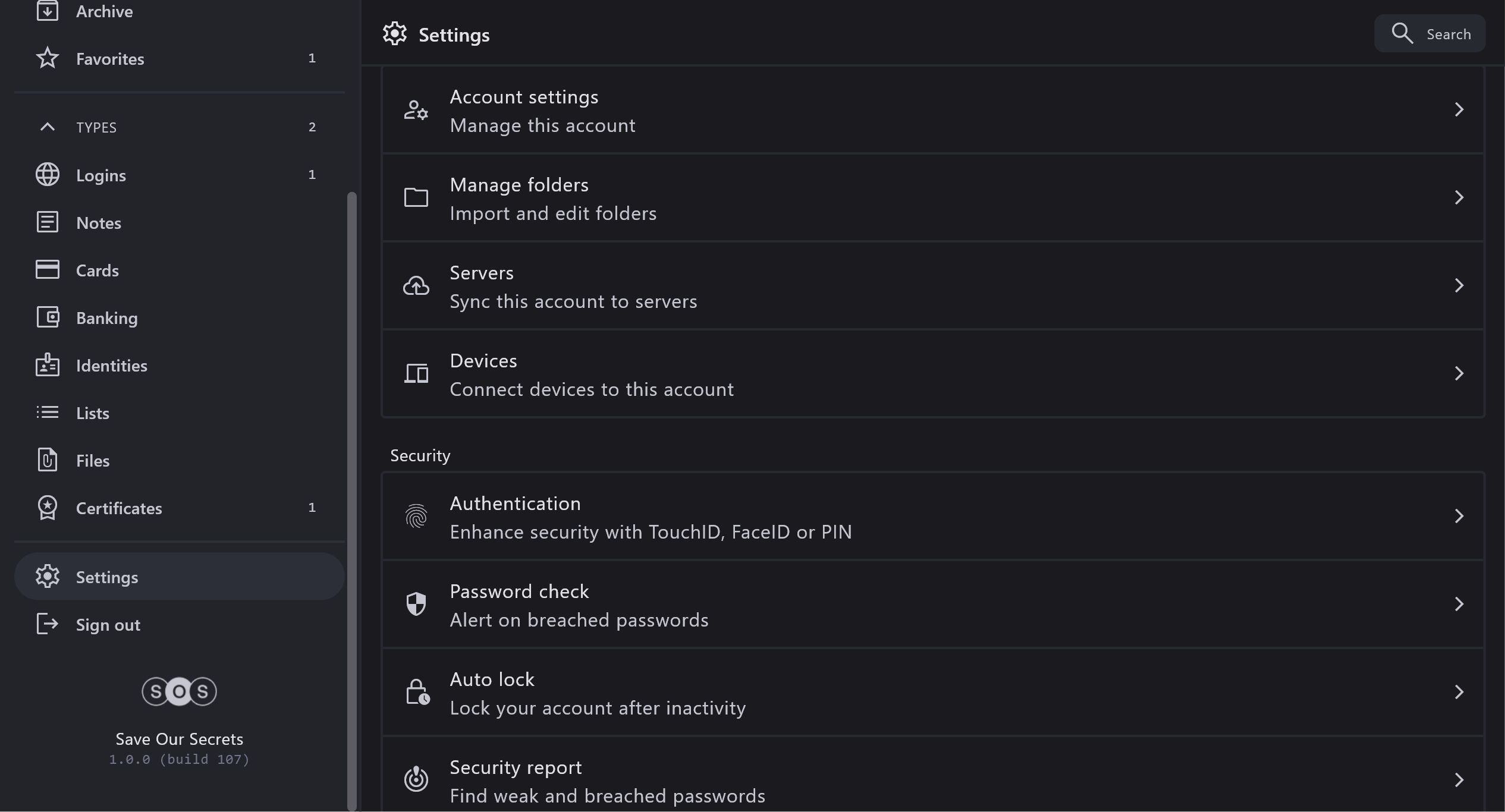
Task: Open Banking items list
Action: click(107, 318)
